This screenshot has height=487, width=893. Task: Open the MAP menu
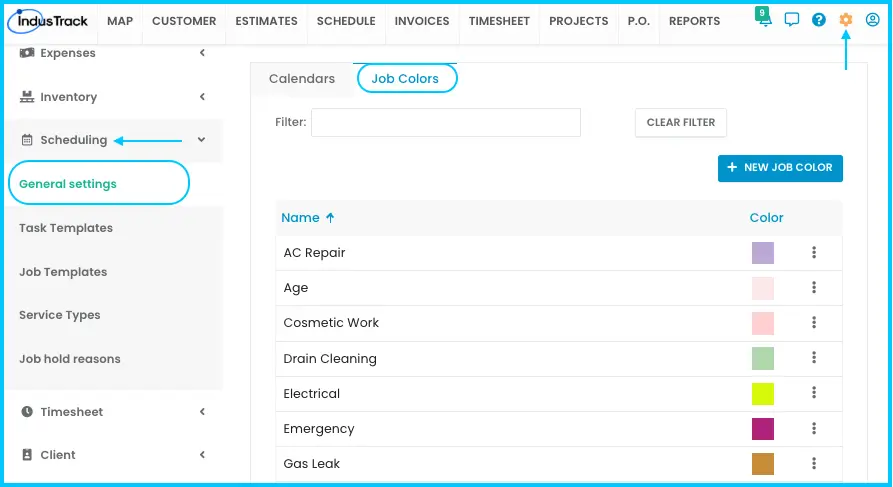point(120,21)
